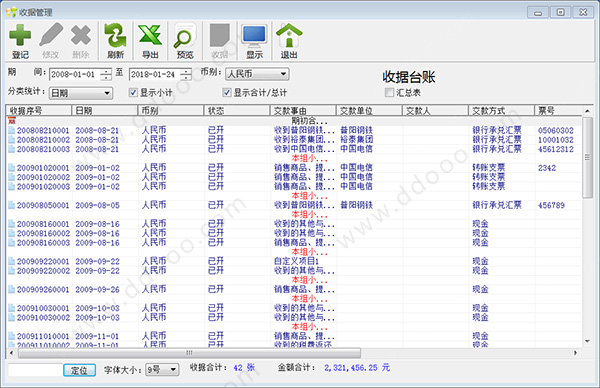Click ticket number 45612312
The height and width of the screenshot is (388, 600).
click(556, 149)
